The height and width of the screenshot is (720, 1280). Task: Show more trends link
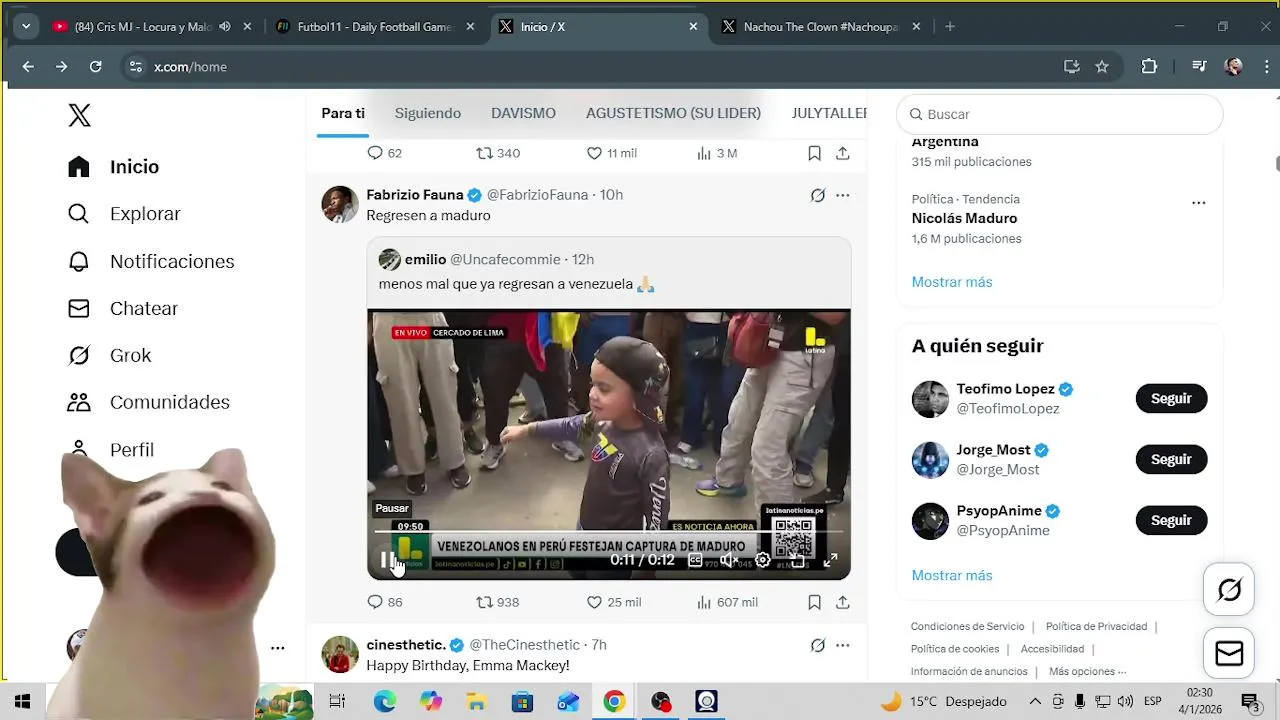point(952,282)
